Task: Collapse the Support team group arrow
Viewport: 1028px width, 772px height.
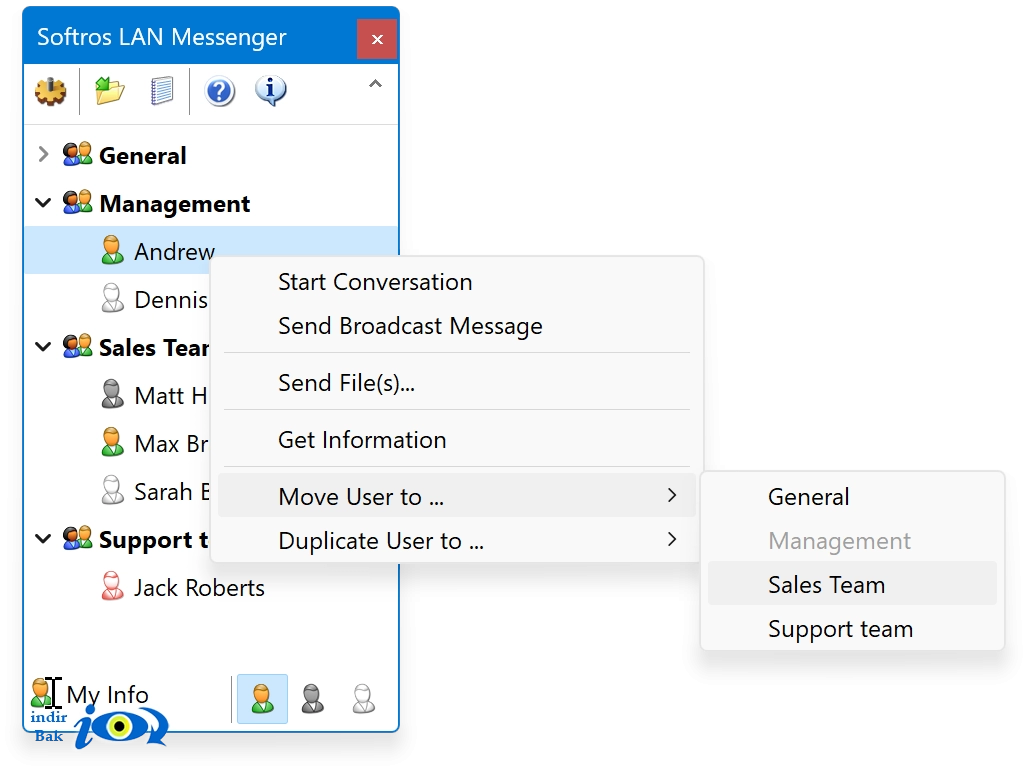Action: pos(43,539)
